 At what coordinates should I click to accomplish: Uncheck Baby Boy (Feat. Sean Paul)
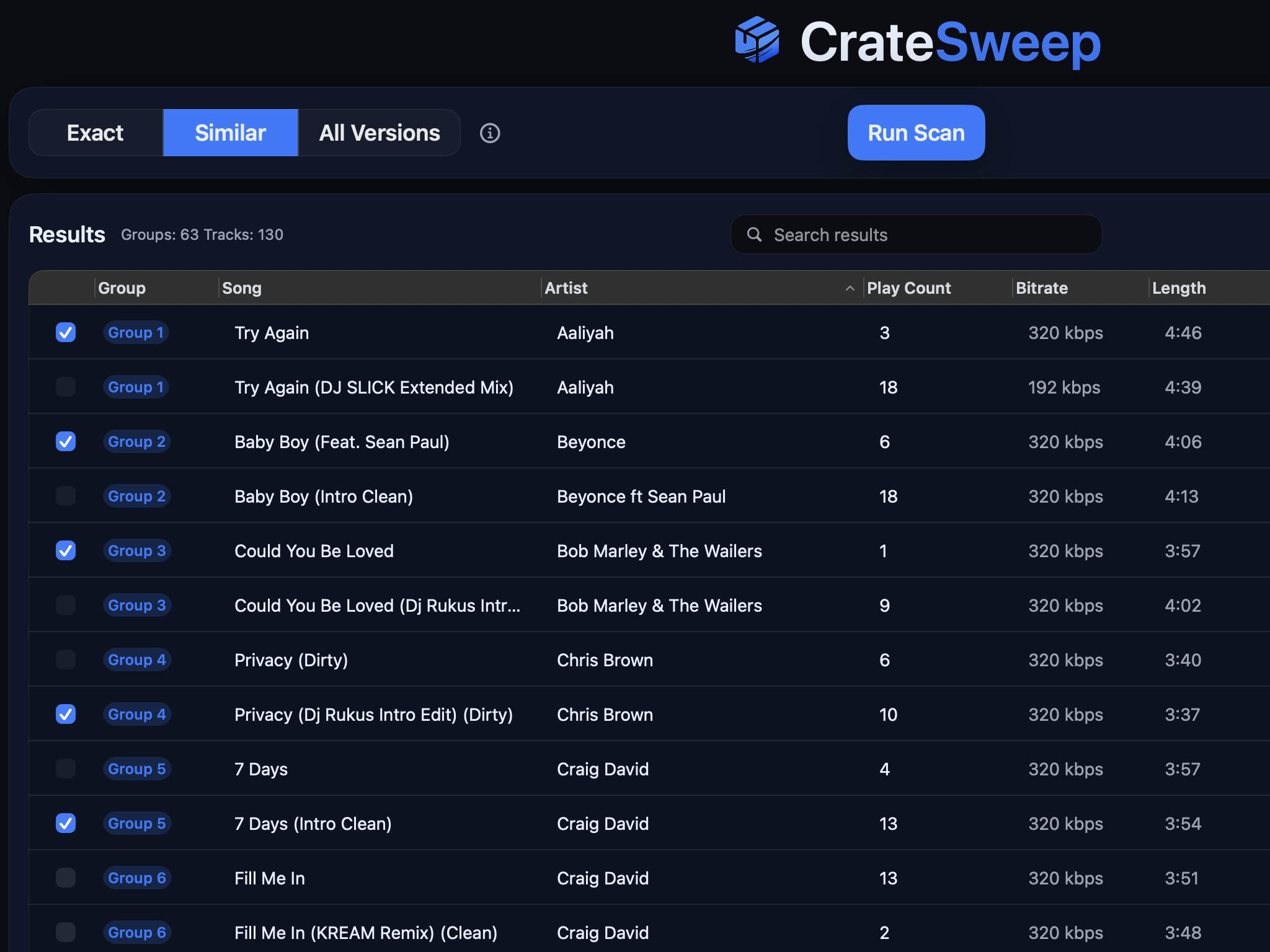66,442
